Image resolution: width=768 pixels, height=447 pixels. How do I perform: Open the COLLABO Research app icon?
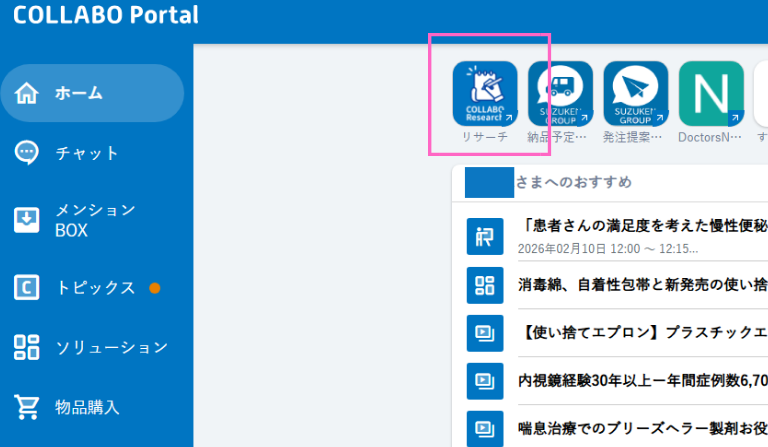click(485, 93)
